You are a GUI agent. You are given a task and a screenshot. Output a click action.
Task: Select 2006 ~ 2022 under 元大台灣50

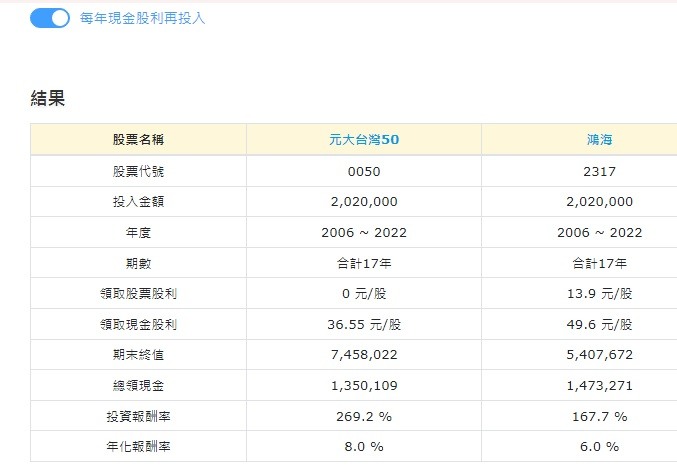pos(364,233)
